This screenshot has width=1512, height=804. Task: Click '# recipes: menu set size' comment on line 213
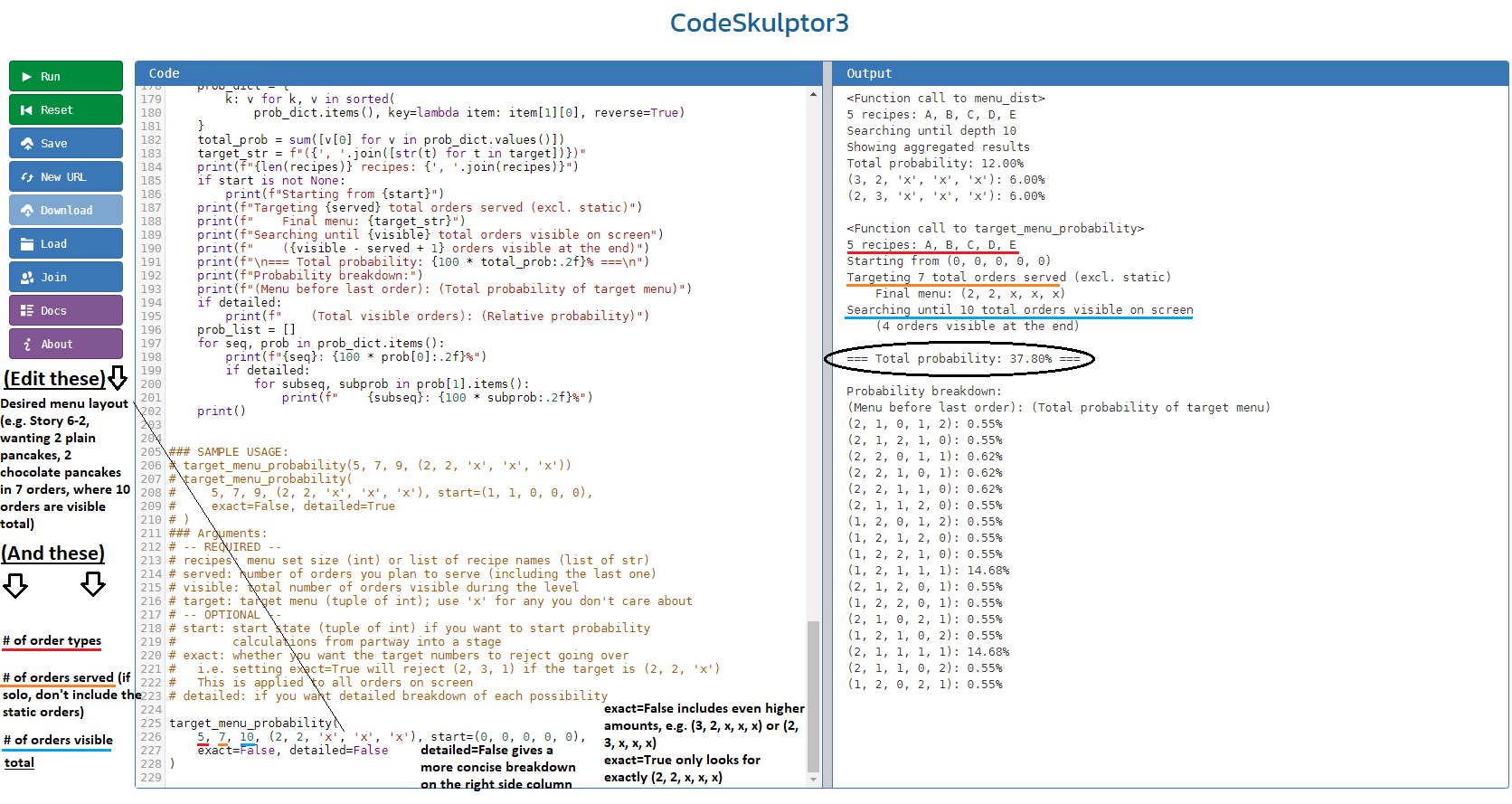coord(409,561)
